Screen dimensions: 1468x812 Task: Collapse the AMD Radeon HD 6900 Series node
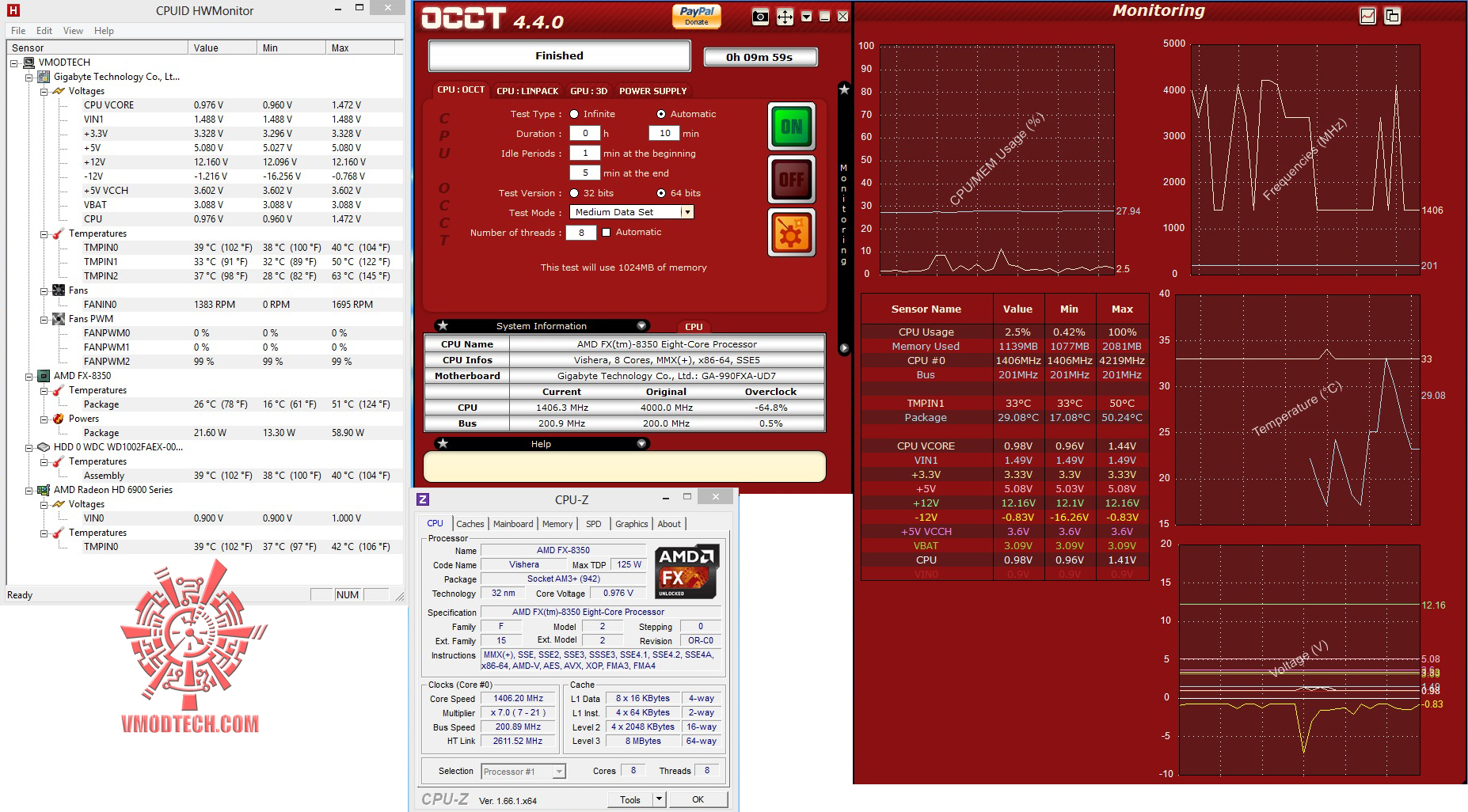pyautogui.click(x=29, y=491)
